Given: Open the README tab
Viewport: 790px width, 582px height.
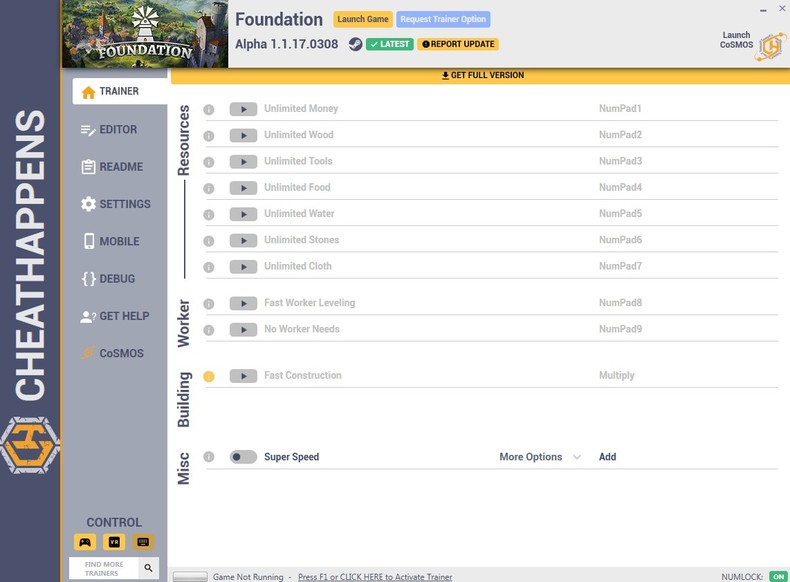Looking at the screenshot, I should pyautogui.click(x=112, y=167).
